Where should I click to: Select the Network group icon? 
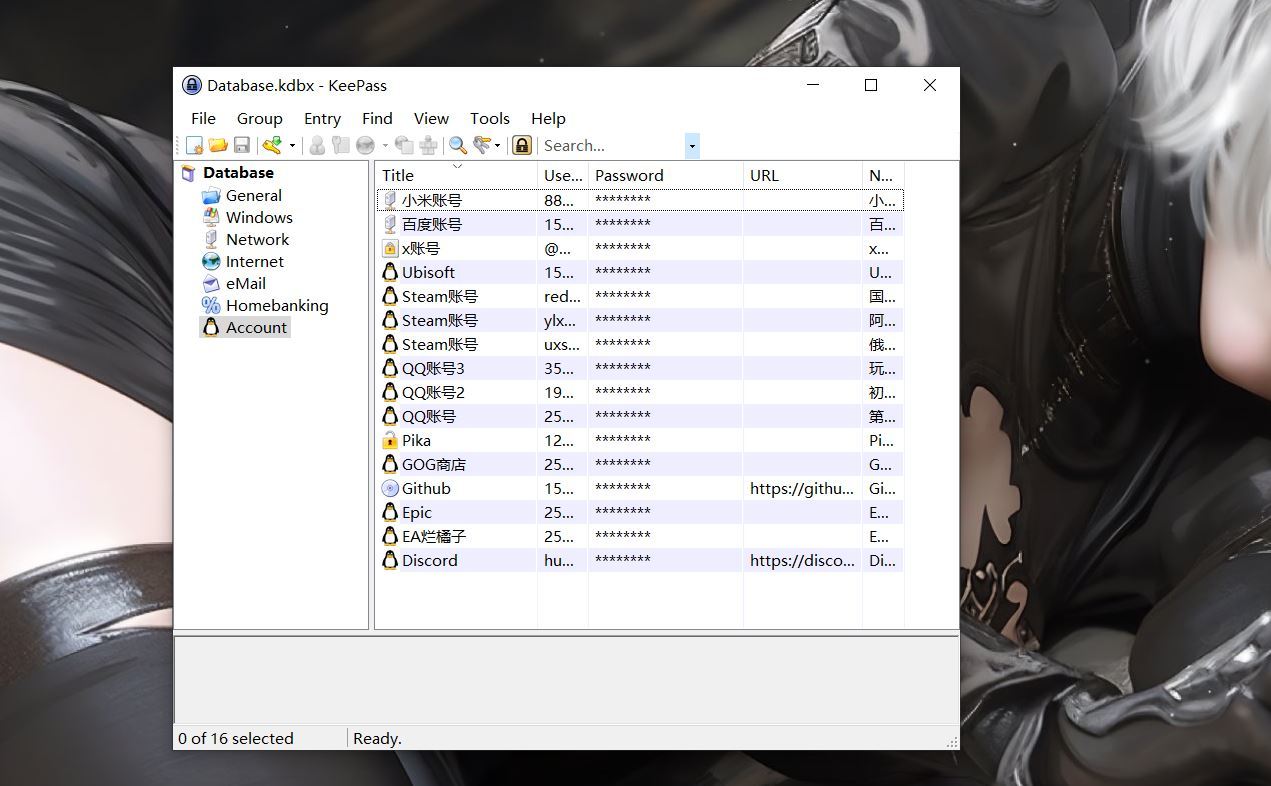[211, 240]
